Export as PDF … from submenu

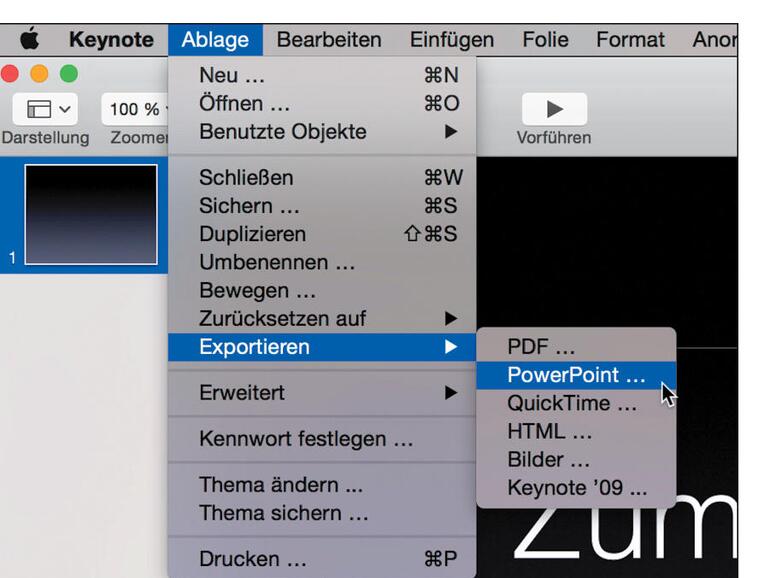pos(576,347)
